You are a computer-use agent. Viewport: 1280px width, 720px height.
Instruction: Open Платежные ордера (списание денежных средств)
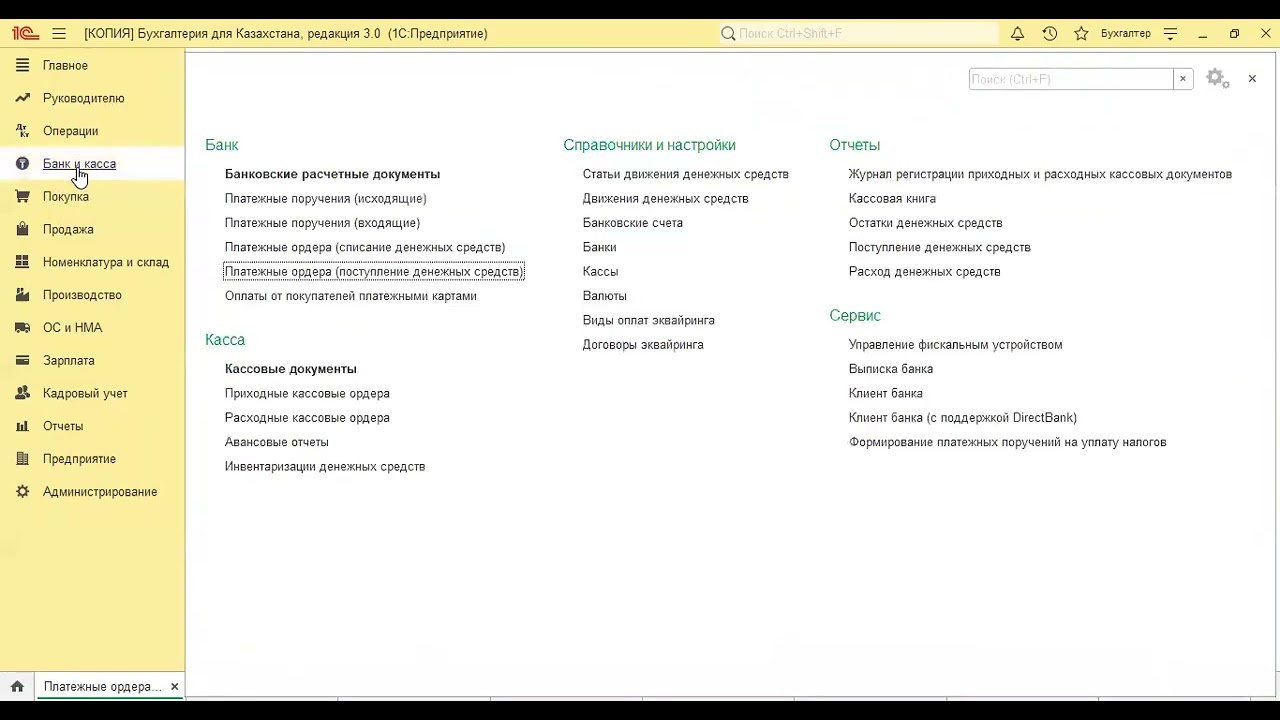[x=365, y=247]
